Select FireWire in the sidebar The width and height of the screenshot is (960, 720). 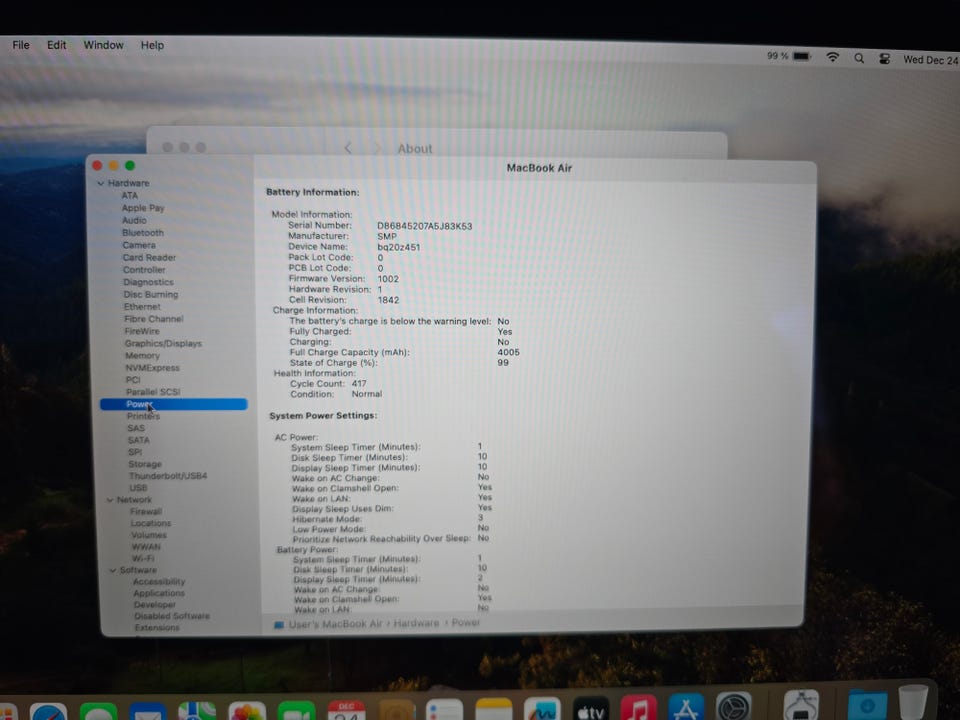pyautogui.click(x=142, y=331)
